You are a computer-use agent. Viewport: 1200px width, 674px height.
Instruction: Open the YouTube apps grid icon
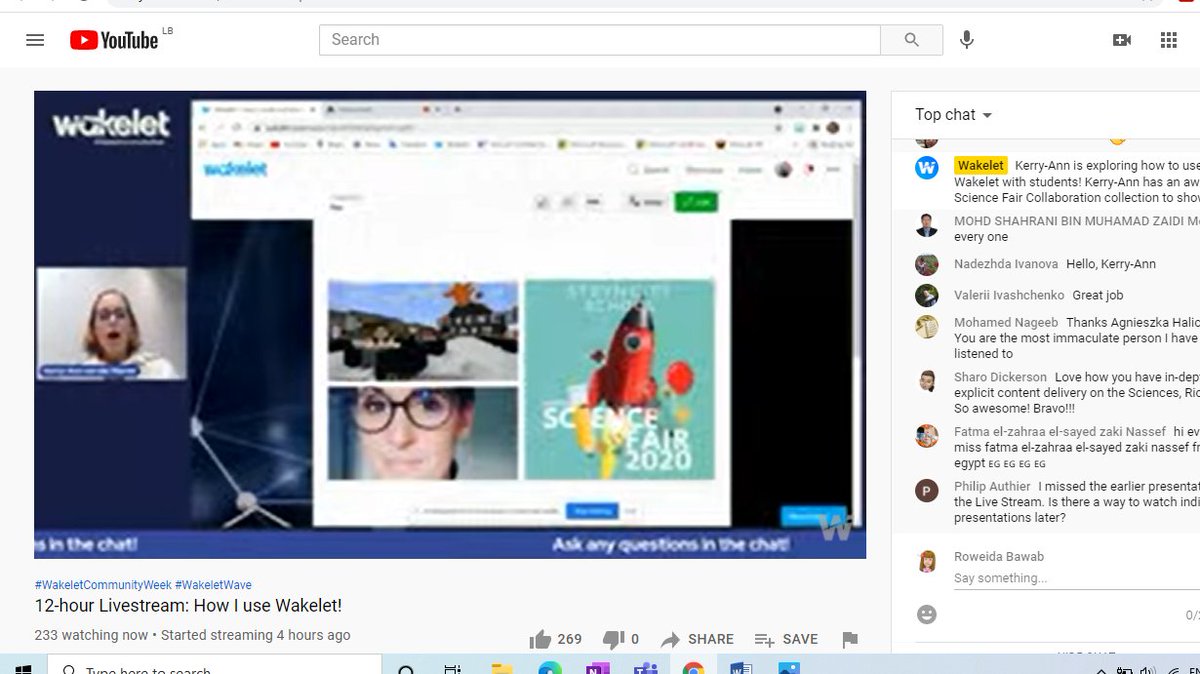1168,40
